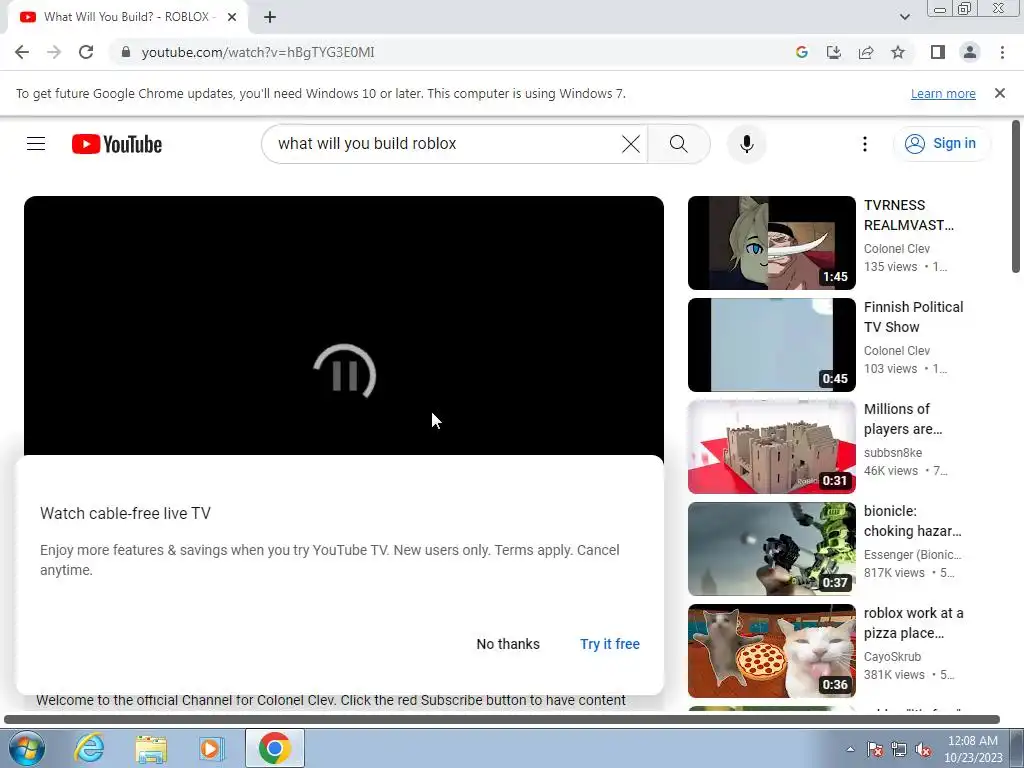
Task: Open TVRNESS REALMVAST video thumbnail
Action: pyautogui.click(x=771, y=243)
